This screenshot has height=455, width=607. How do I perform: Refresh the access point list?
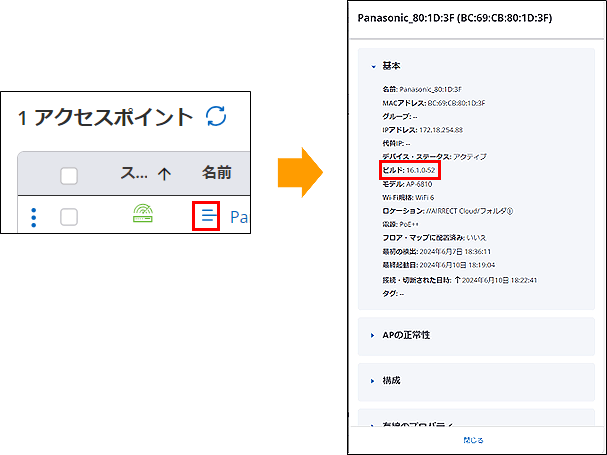pos(216,116)
